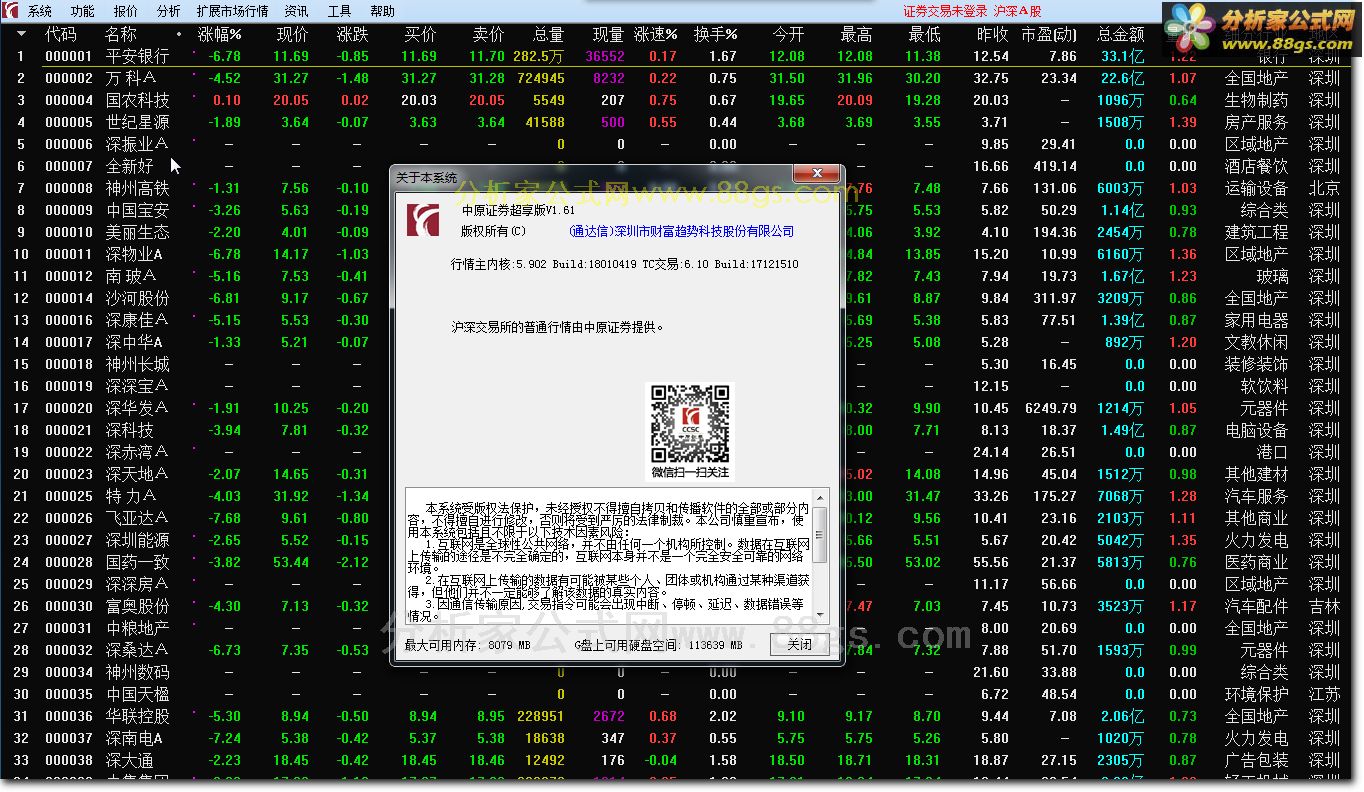Open the 扩展市场行情 menu
This screenshot has width=1364, height=792.
point(233,12)
